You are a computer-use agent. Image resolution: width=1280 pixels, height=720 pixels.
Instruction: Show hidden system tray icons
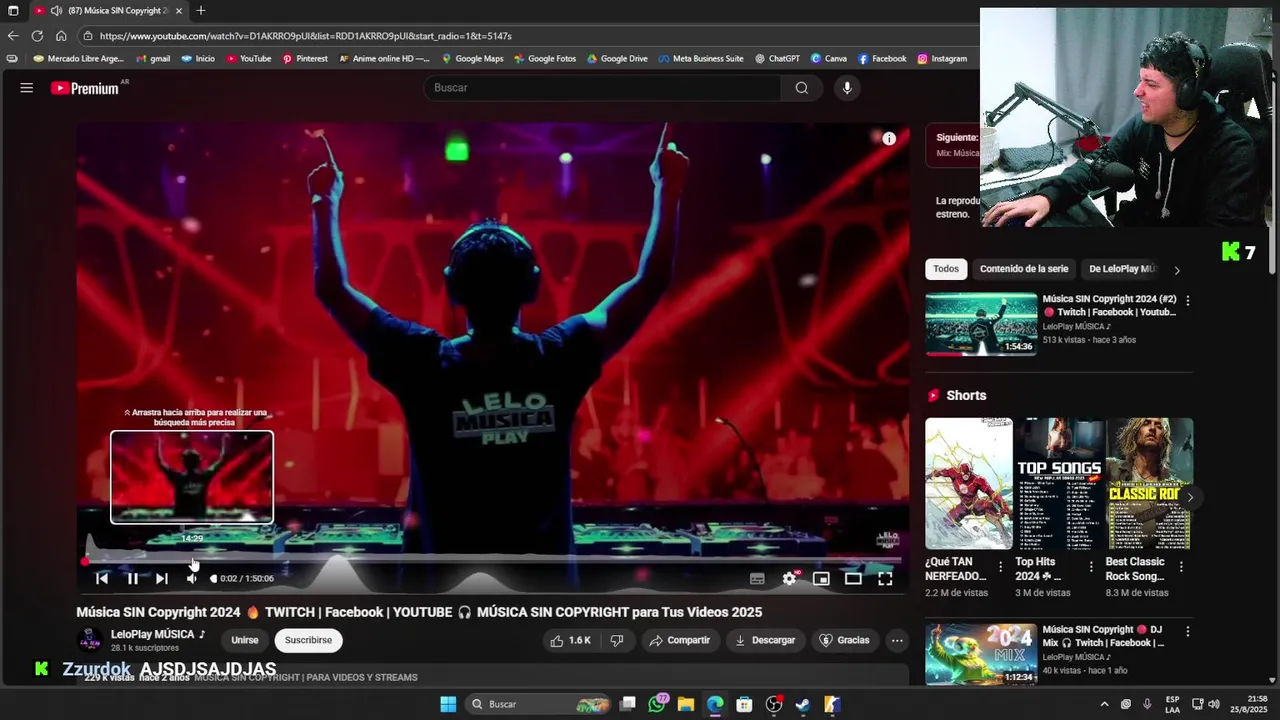pos(1104,704)
